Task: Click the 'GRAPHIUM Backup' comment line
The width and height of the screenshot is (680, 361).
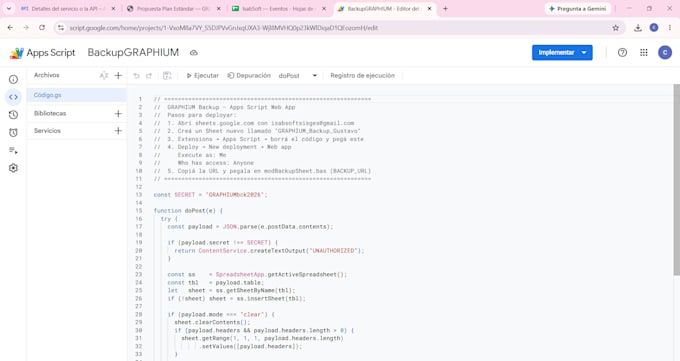Action: tap(225, 107)
